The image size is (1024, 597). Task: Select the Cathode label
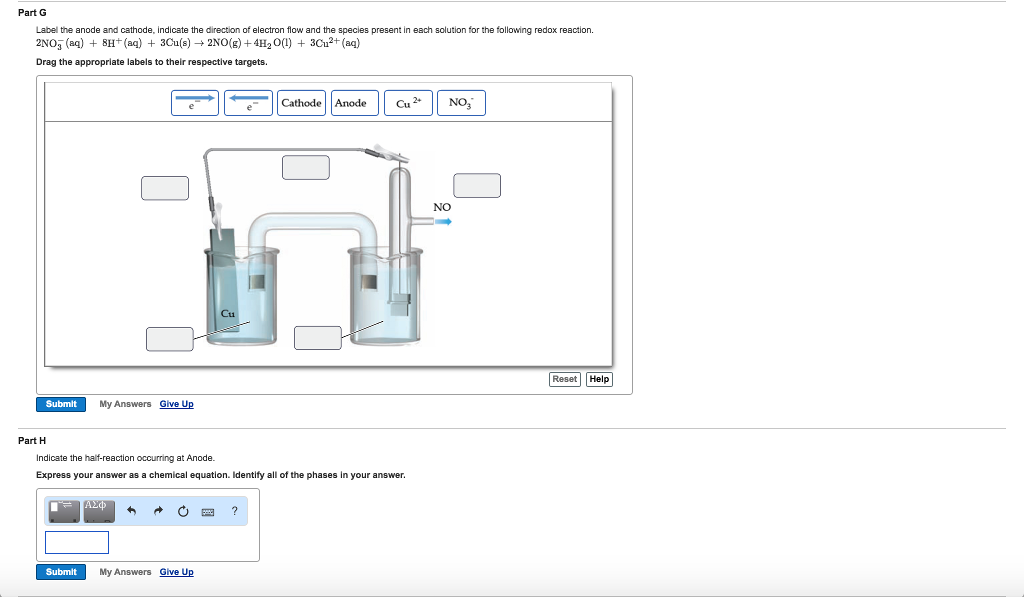[301, 102]
